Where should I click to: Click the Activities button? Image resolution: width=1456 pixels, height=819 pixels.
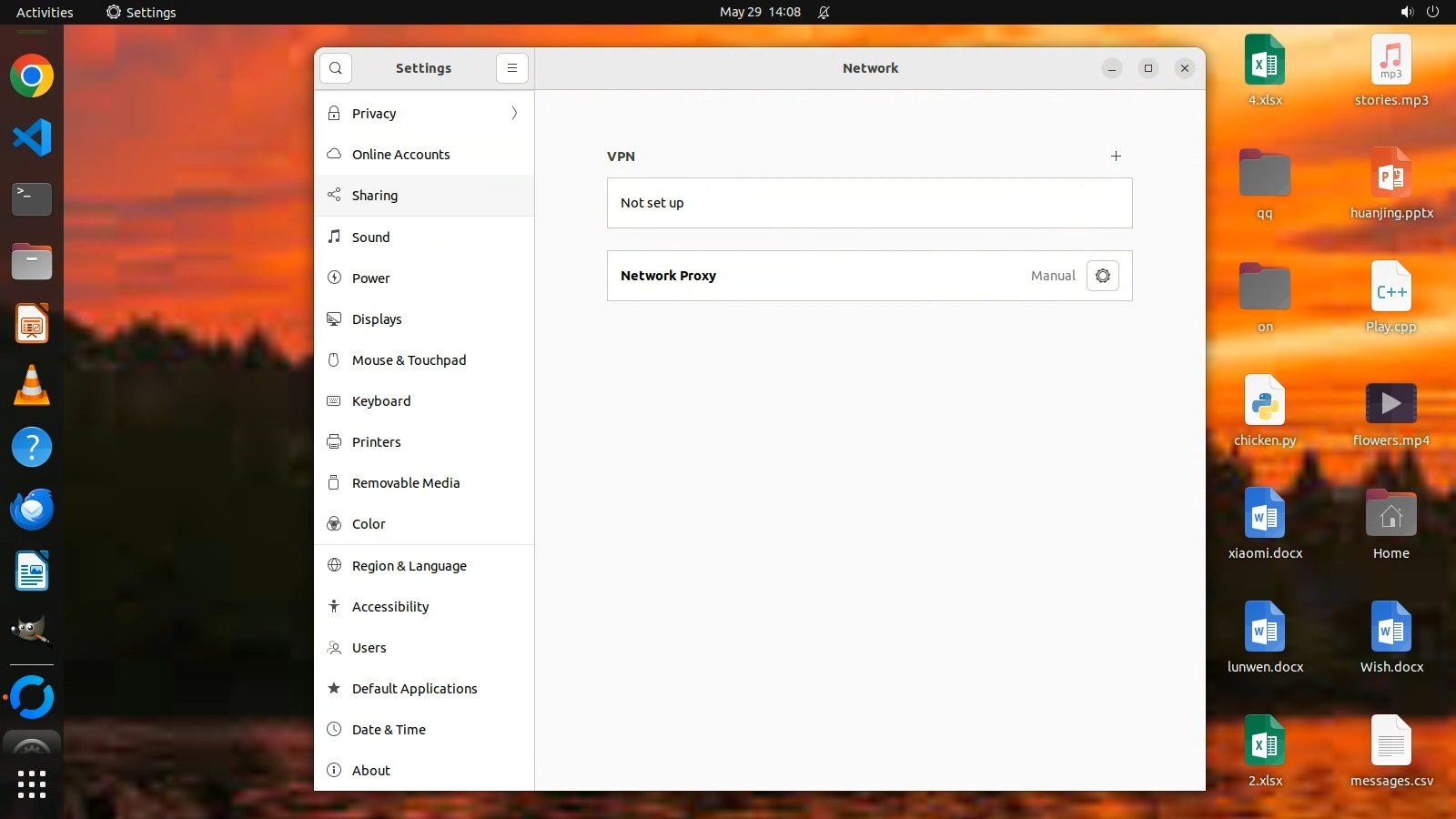(x=45, y=12)
